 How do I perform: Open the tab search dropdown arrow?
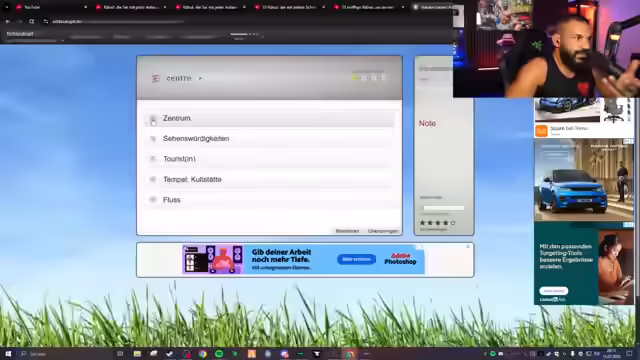click(7, 7)
